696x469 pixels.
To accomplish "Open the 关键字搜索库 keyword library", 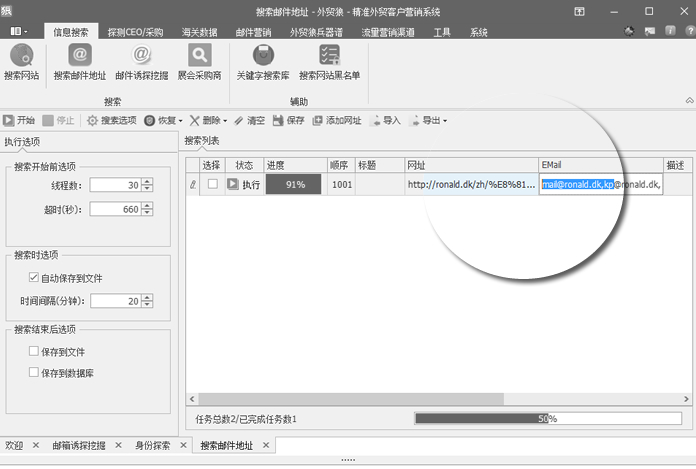I will pyautogui.click(x=263, y=62).
